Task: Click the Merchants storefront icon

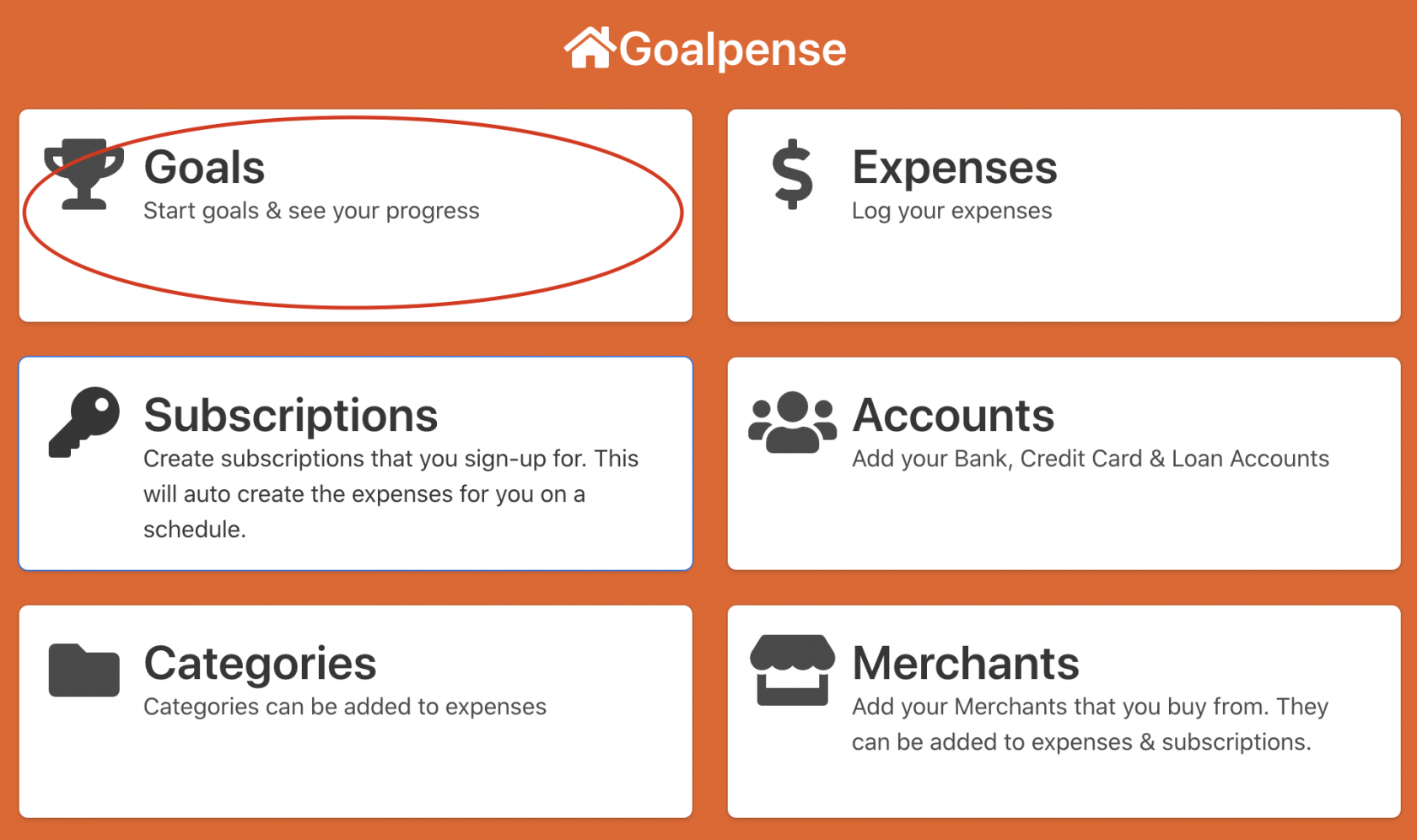Action: coord(792,670)
